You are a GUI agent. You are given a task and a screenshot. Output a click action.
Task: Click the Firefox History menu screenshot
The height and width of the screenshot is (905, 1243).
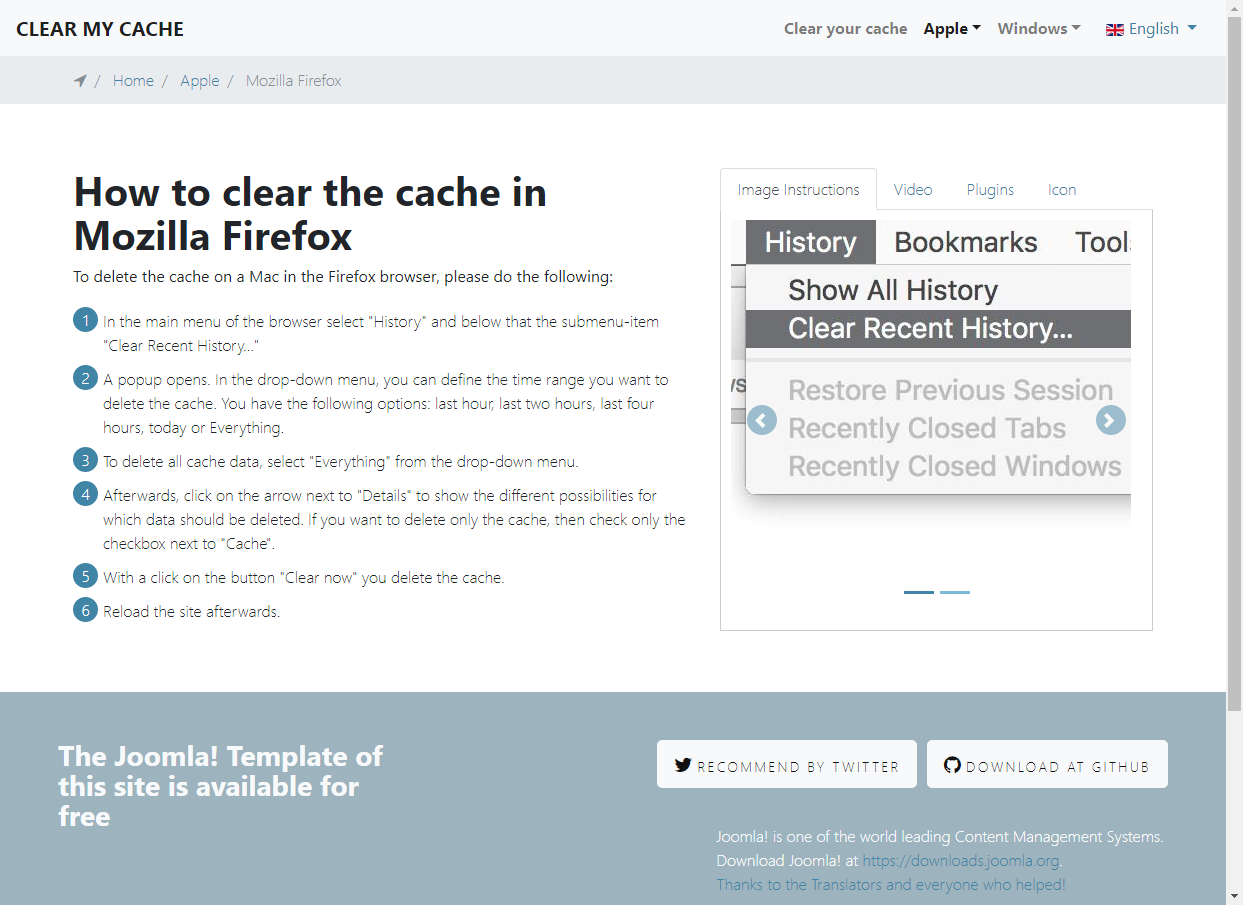tap(930, 375)
